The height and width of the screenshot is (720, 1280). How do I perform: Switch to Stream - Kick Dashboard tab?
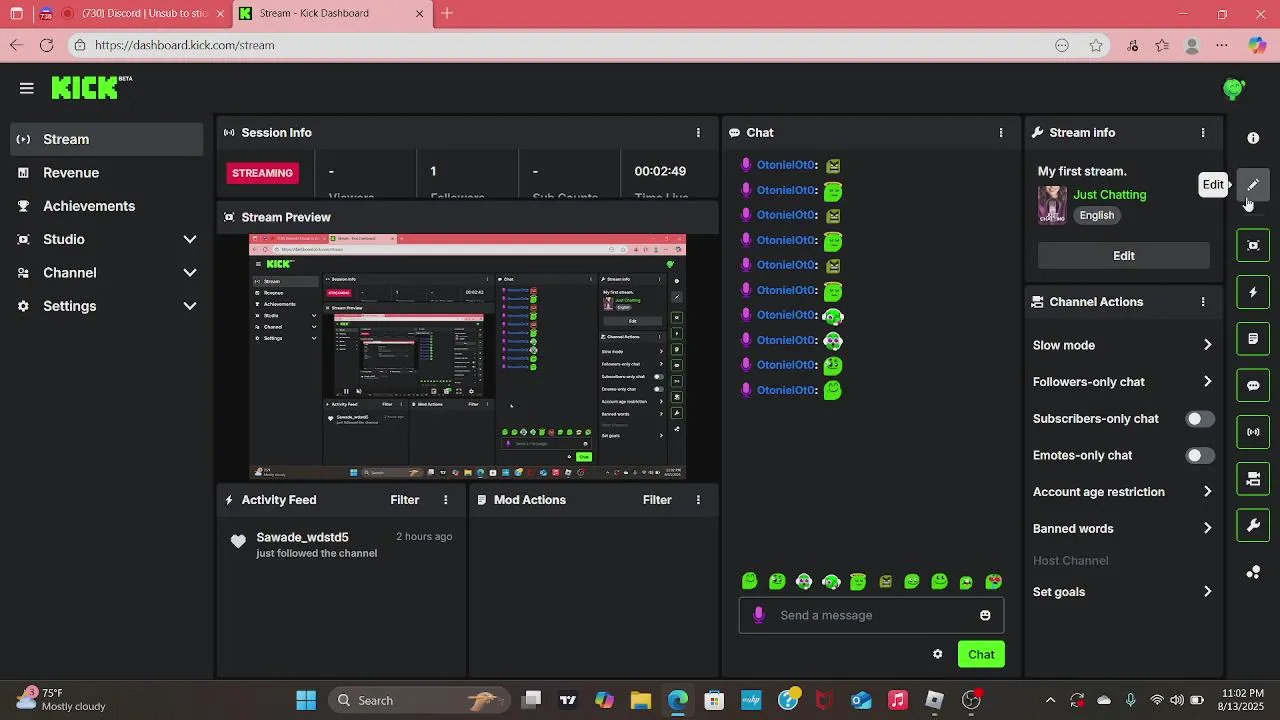pos(331,13)
